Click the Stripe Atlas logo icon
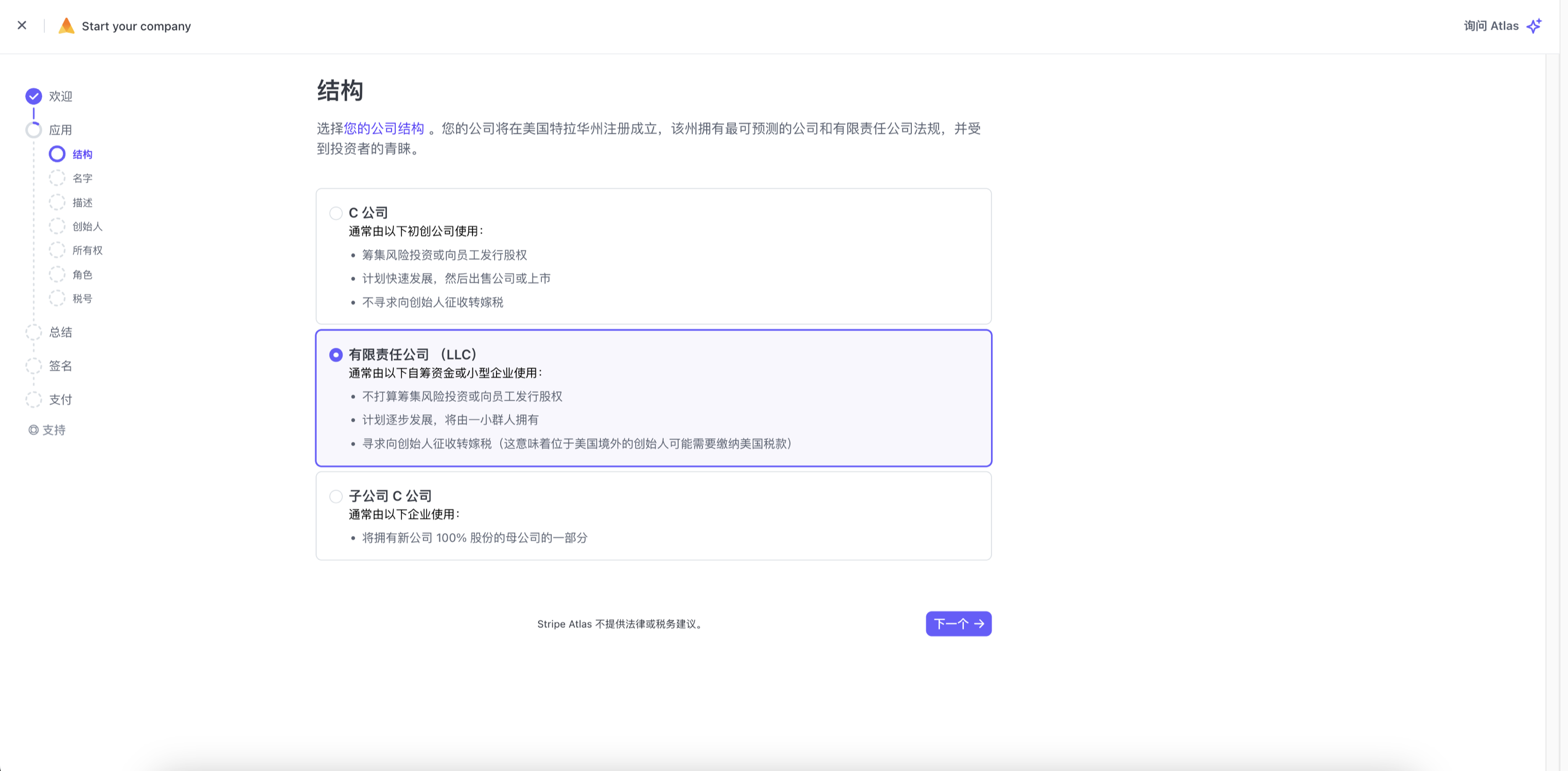 point(66,26)
